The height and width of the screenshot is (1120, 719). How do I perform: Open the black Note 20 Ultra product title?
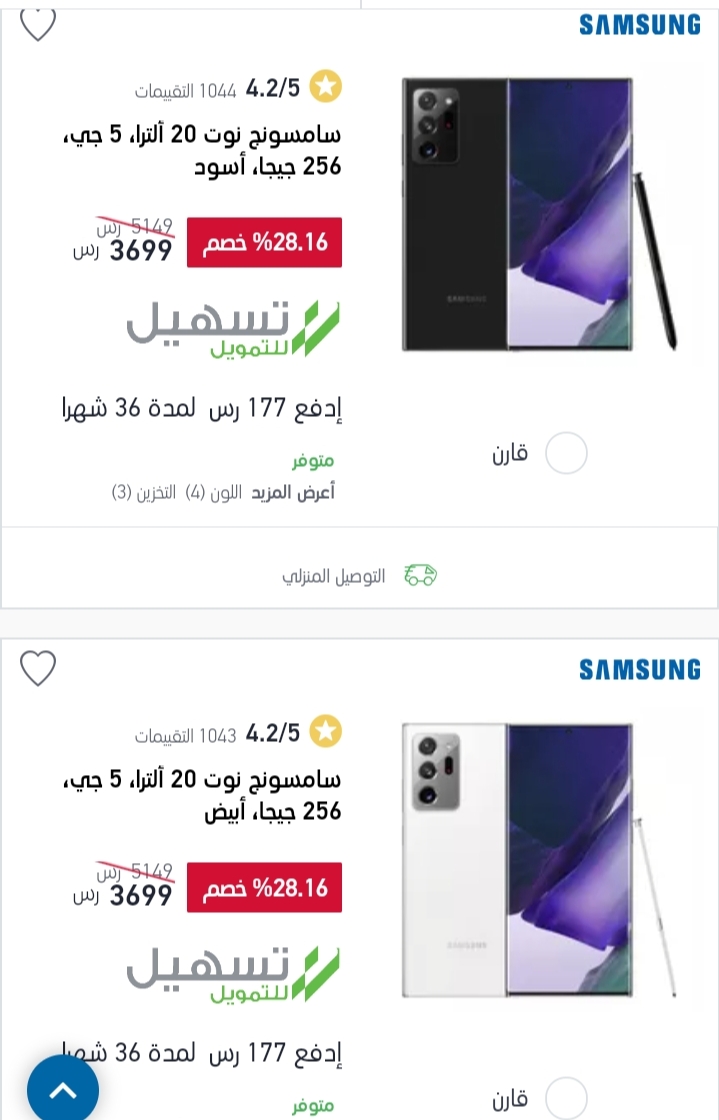coord(202,150)
